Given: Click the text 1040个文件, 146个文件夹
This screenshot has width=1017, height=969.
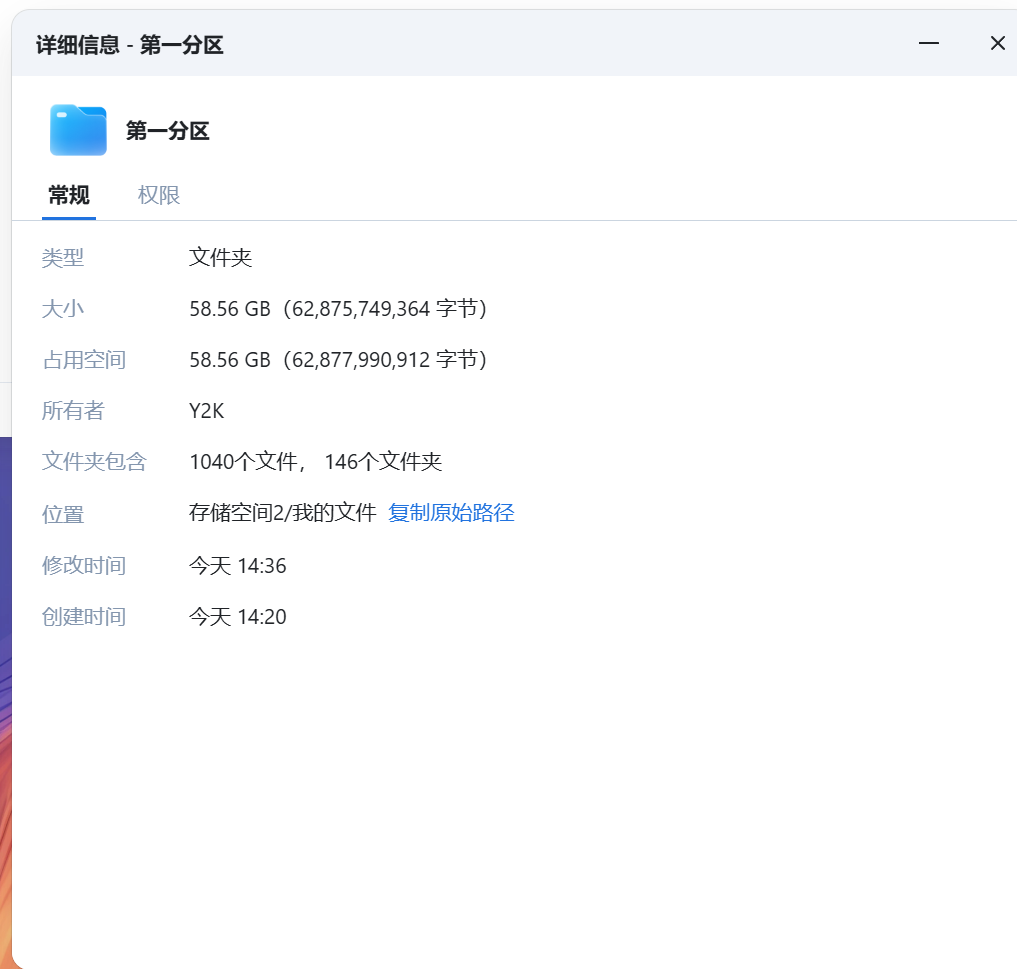Looking at the screenshot, I should [316, 461].
